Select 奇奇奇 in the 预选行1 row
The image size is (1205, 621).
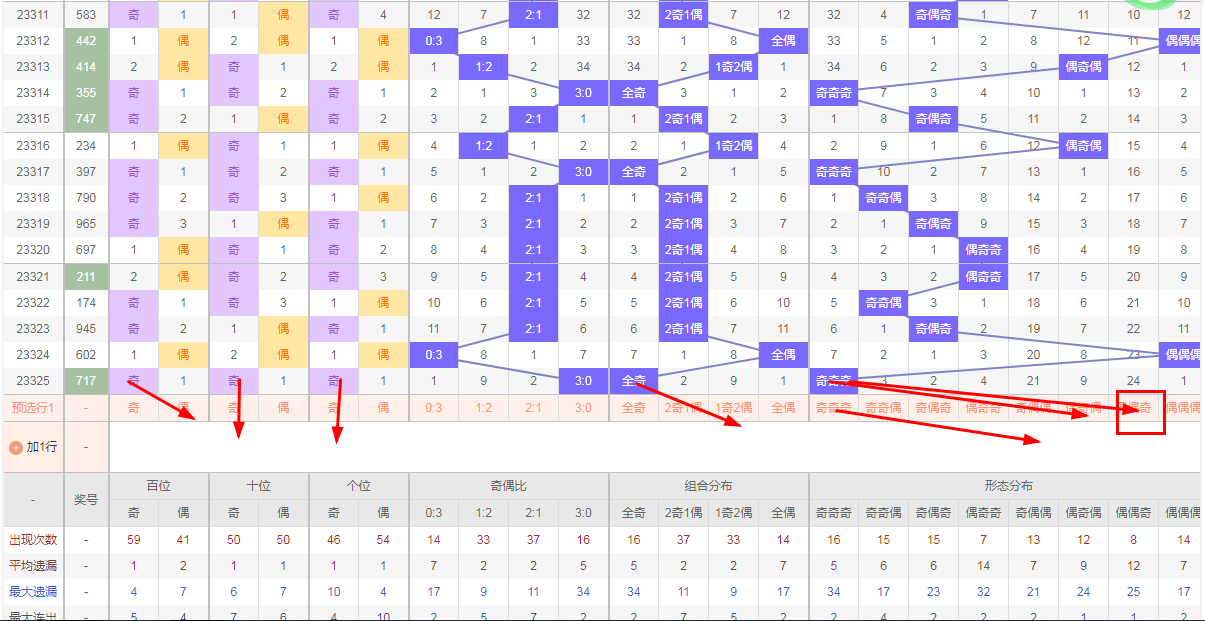click(834, 408)
